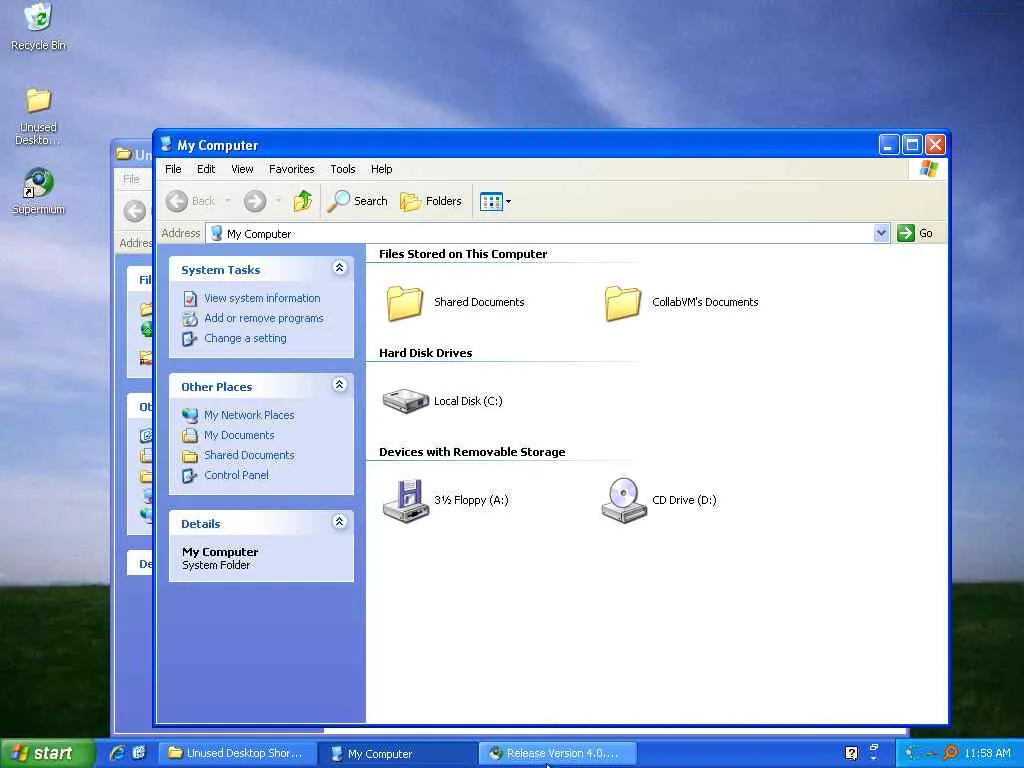Screen dimensions: 1024x768
Task: Select the Shared Documents folder icon
Action: pos(405,302)
